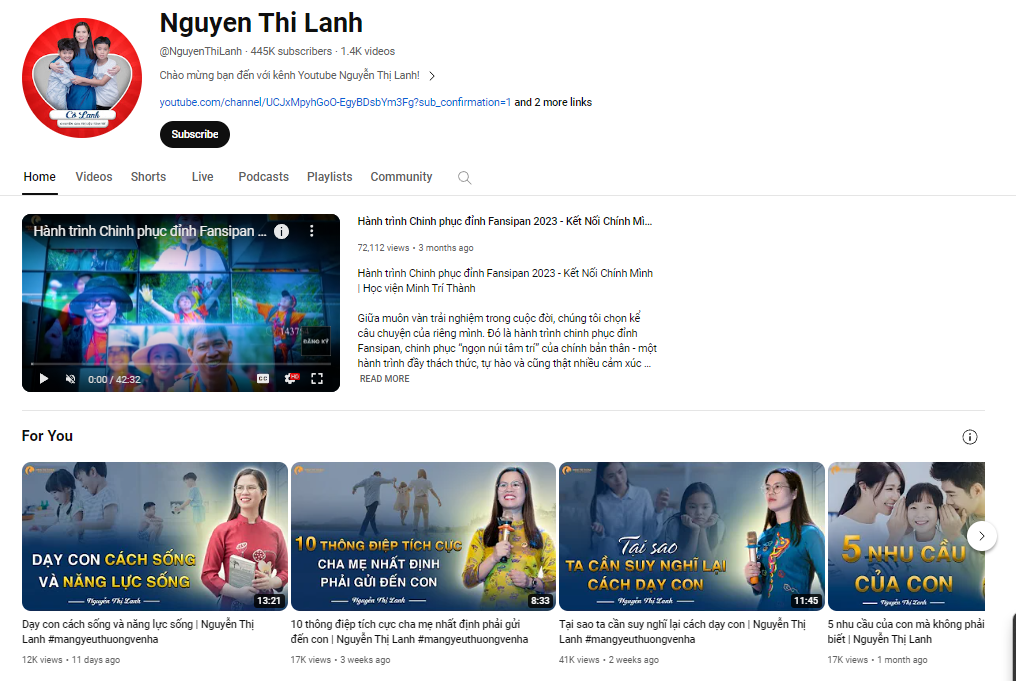Open the Playlists tab

pos(329,177)
